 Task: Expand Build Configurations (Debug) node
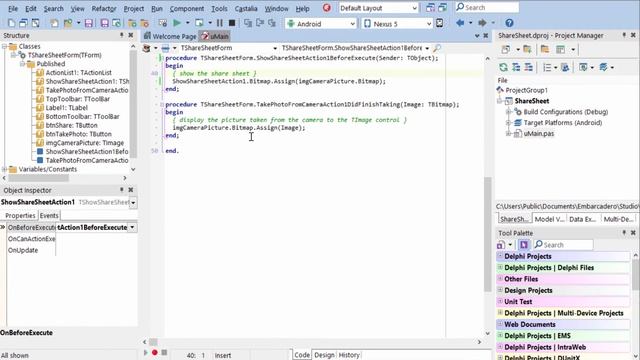coord(509,111)
